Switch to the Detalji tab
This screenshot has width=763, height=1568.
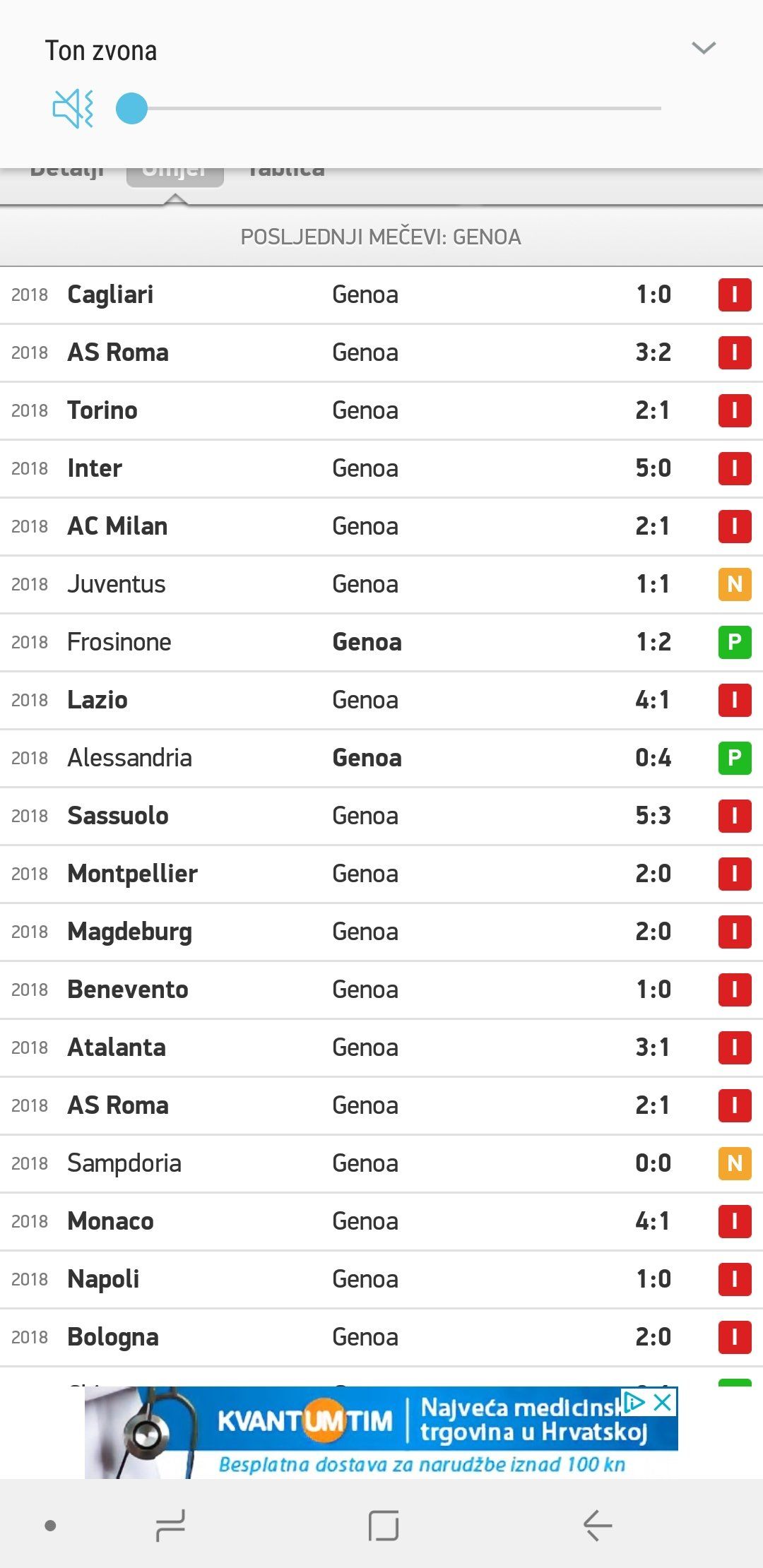pyautogui.click(x=67, y=172)
